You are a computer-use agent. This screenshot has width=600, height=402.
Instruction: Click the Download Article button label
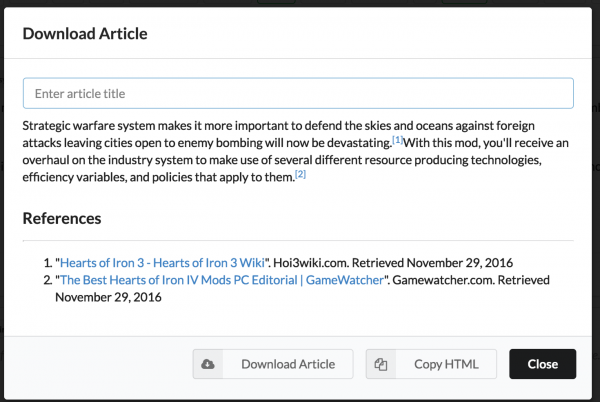tap(288, 364)
